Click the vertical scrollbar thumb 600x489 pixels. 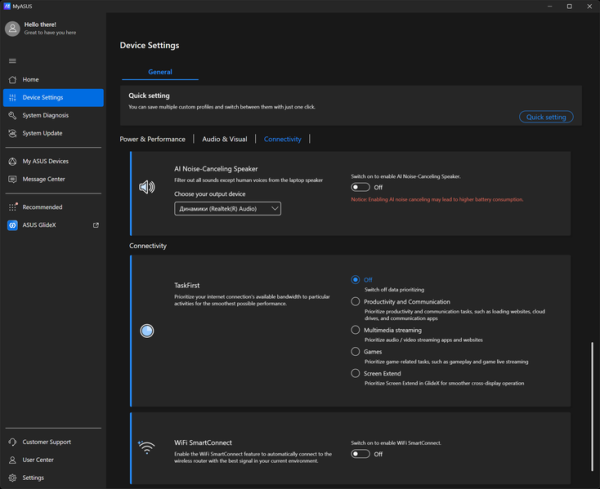[592, 406]
